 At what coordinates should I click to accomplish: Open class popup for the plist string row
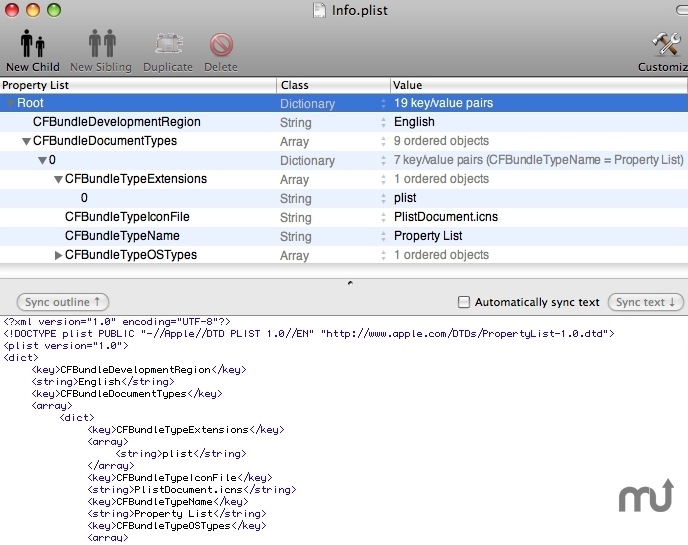point(383,198)
